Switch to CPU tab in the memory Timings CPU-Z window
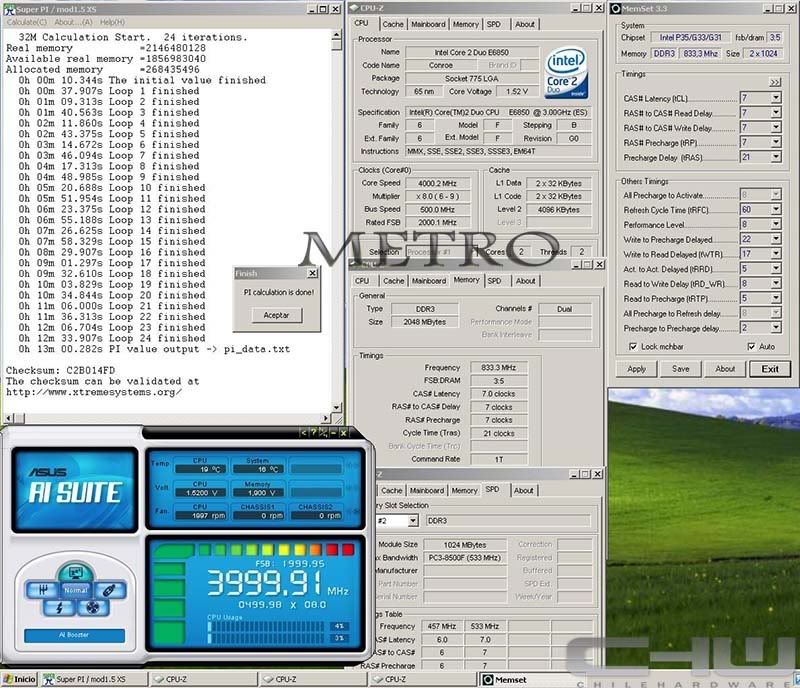The height and width of the screenshot is (688, 800). (x=362, y=281)
